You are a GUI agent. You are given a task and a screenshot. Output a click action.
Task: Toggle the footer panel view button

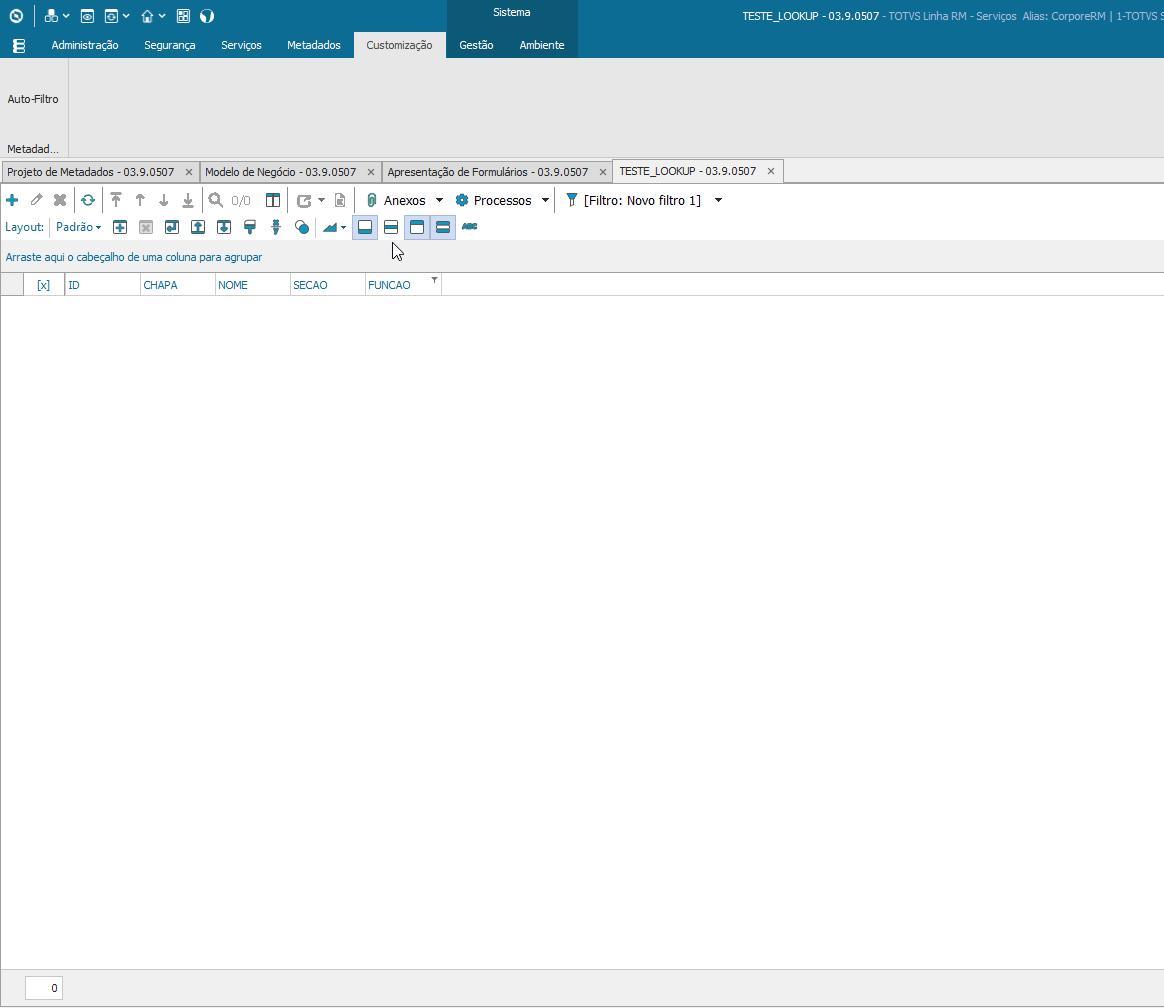[x=365, y=227]
